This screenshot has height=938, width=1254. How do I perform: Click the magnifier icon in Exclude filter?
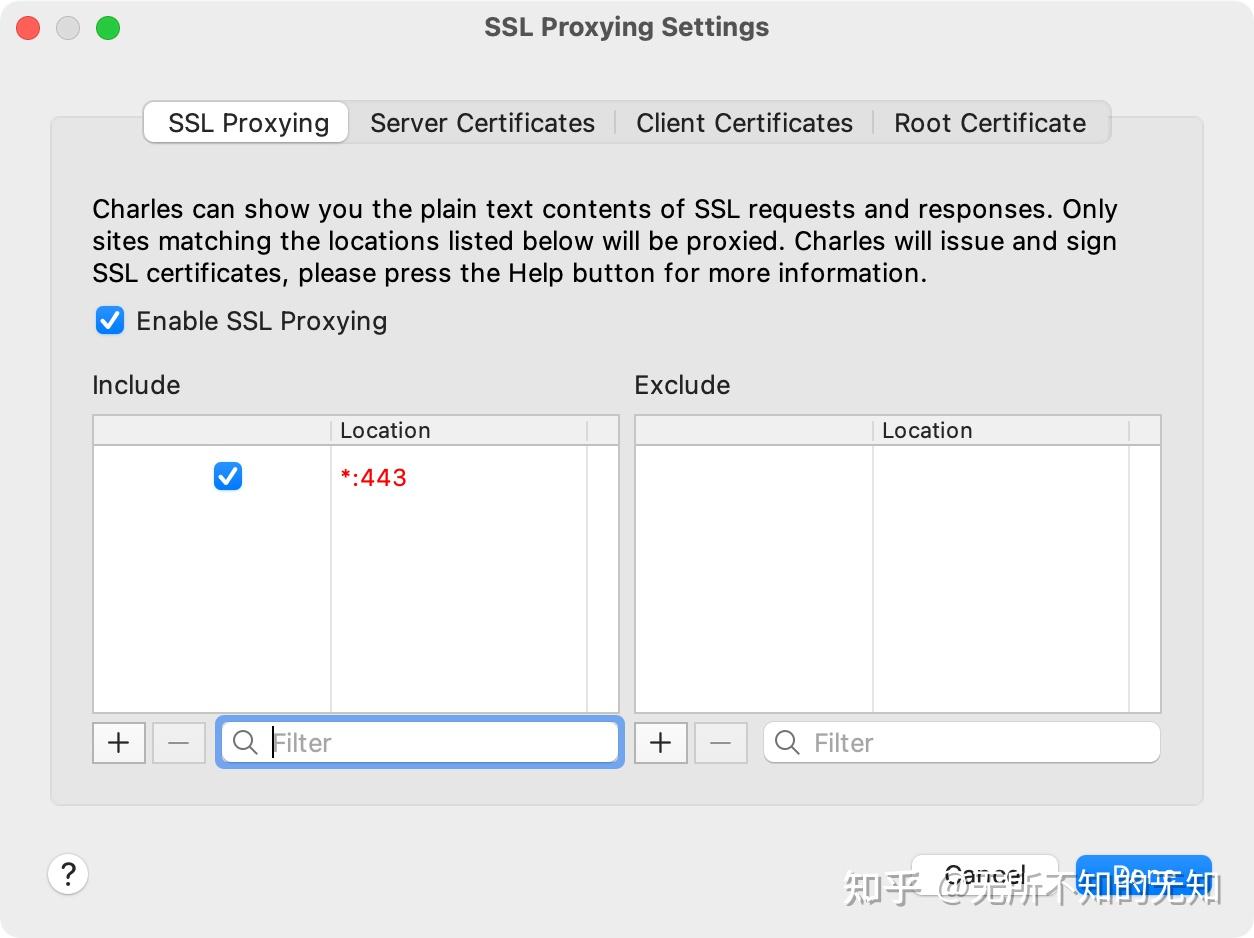point(787,743)
